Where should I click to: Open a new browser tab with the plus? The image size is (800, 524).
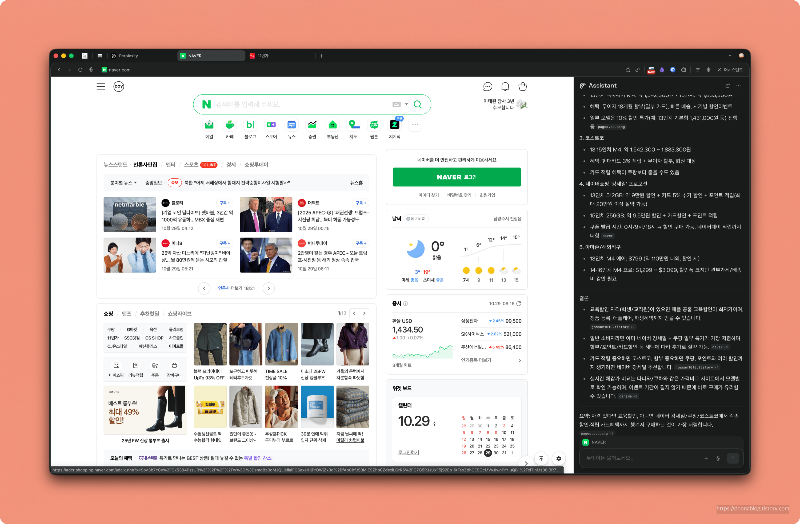tap(321, 56)
